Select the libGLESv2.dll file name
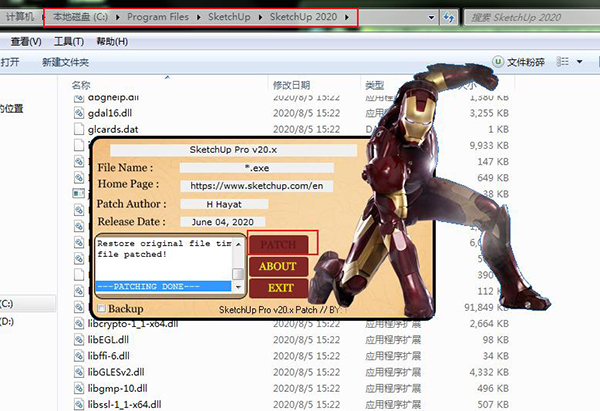This screenshot has height=411, width=600. [x=116, y=372]
